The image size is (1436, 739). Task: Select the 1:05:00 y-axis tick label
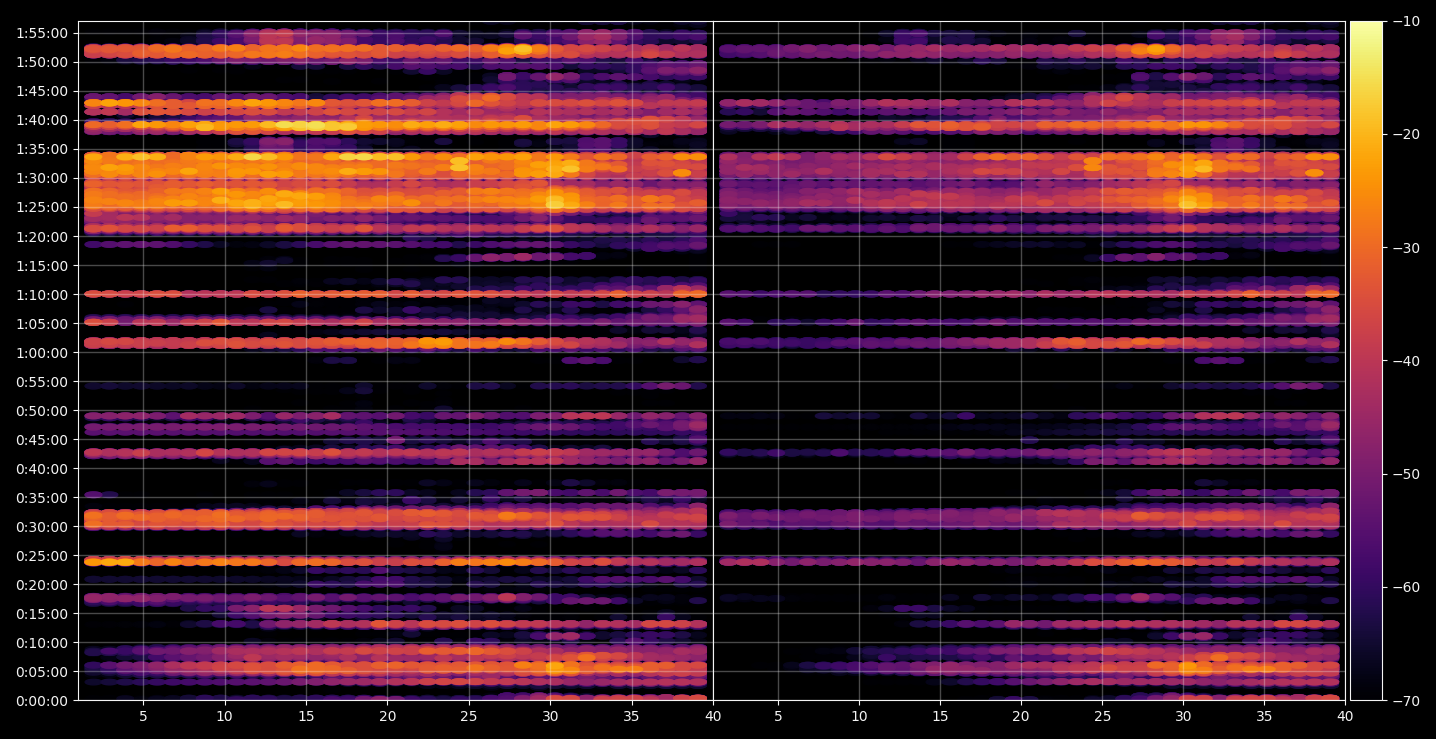pyautogui.click(x=42, y=324)
